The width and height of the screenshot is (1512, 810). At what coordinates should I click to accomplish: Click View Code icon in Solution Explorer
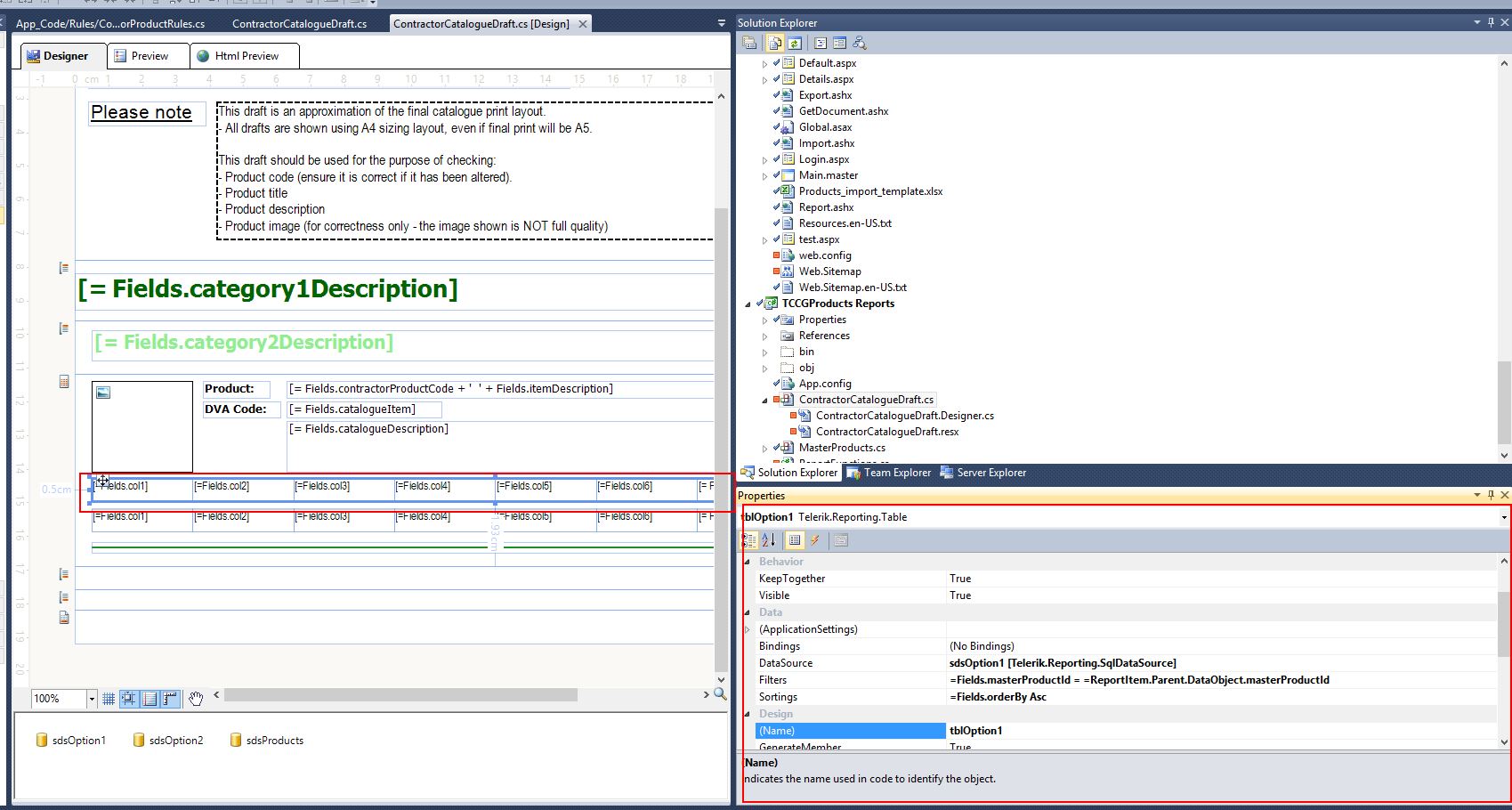point(821,43)
